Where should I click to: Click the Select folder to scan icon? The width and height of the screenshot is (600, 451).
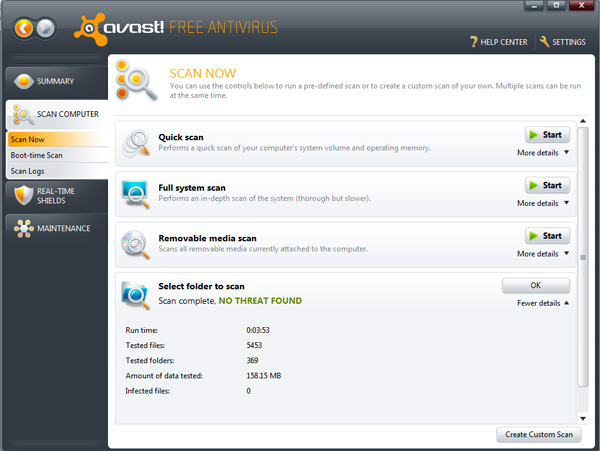[135, 295]
